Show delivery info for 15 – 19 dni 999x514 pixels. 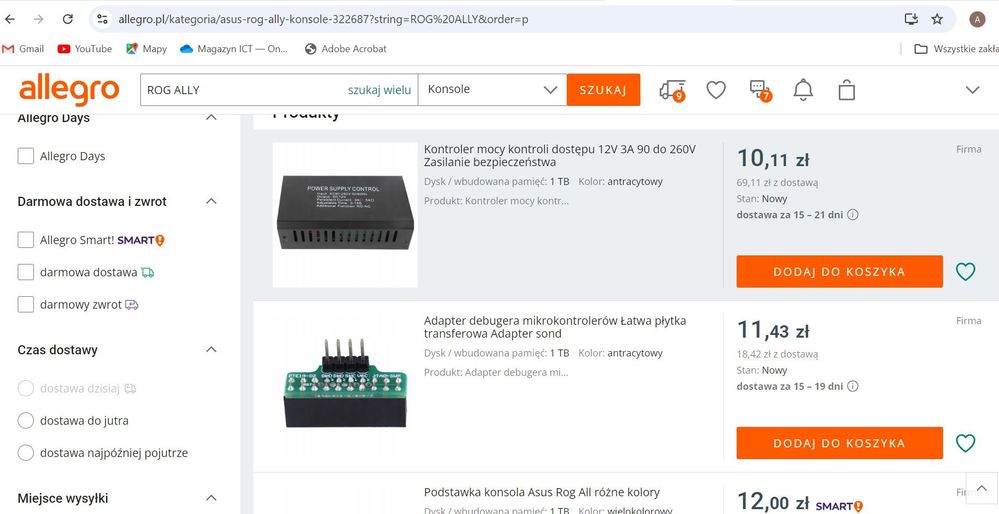point(852,386)
